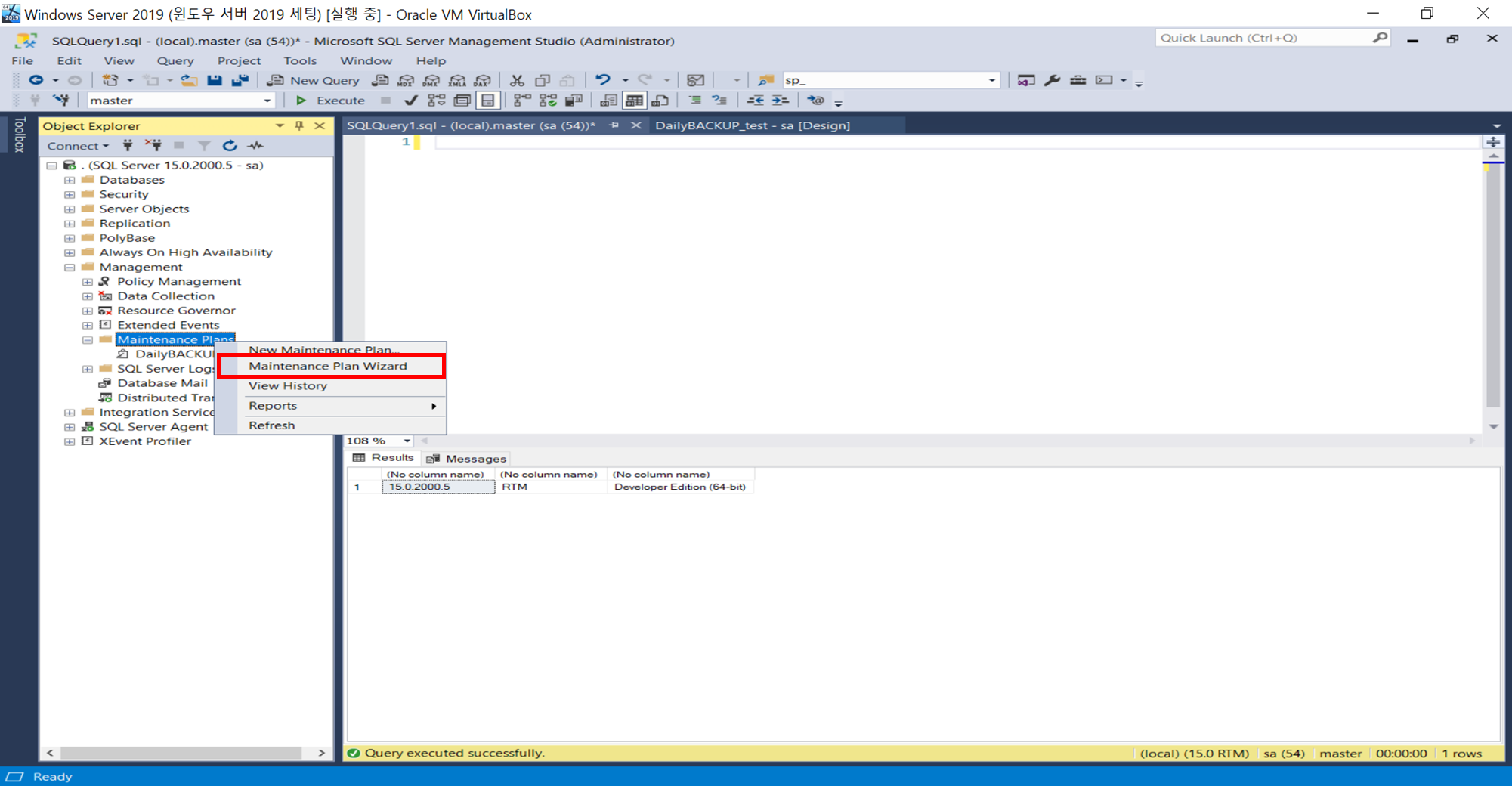Viewport: 1512px width, 786px height.
Task: Click the MDX query icon
Action: 406,80
